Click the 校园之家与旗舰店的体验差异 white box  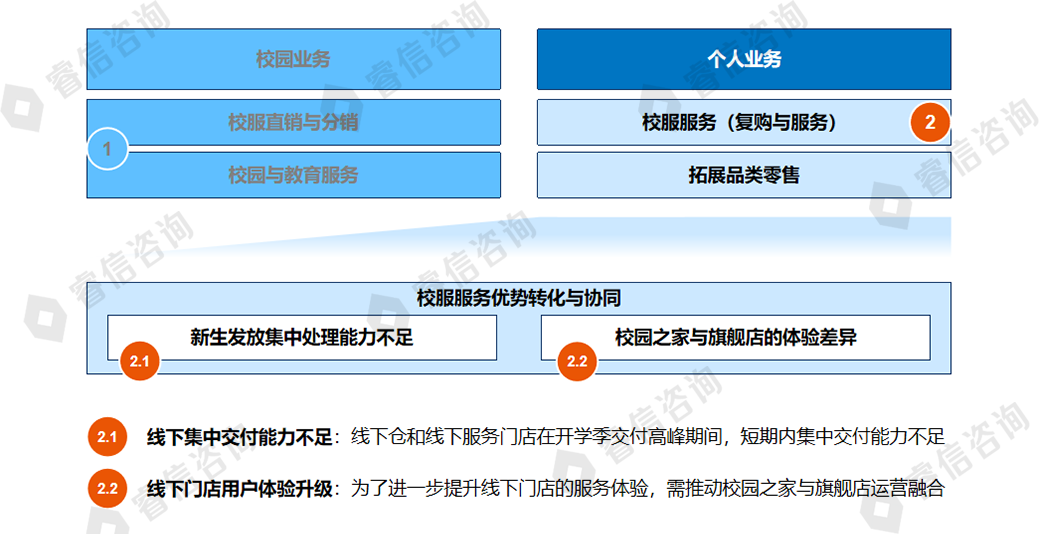[x=736, y=337]
